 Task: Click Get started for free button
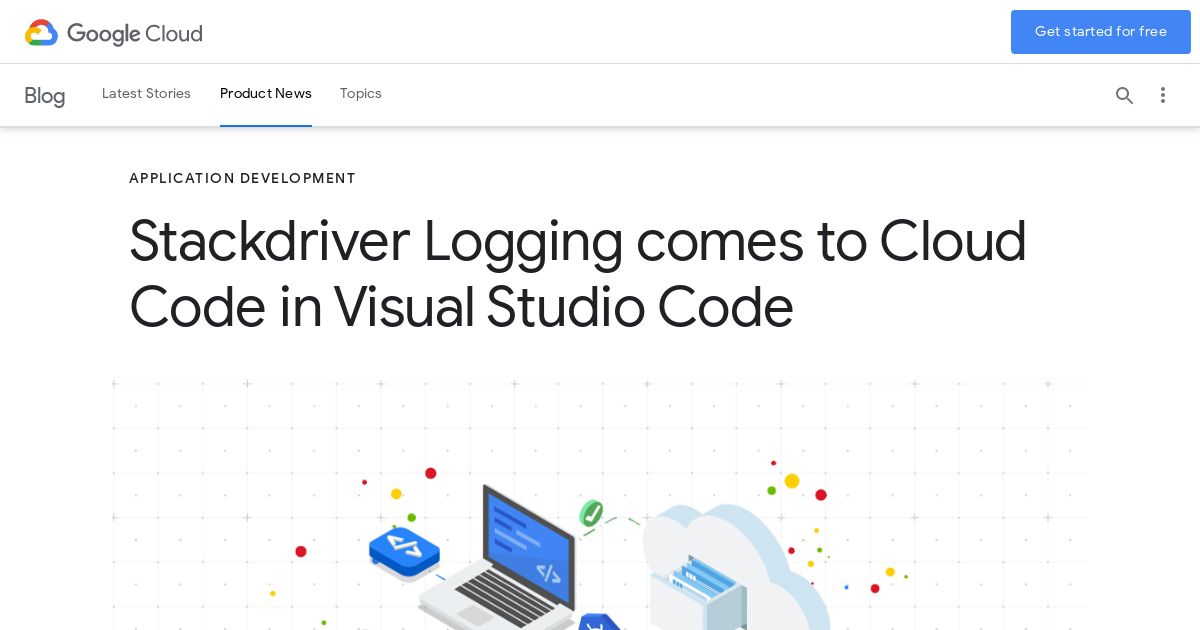tap(1101, 32)
